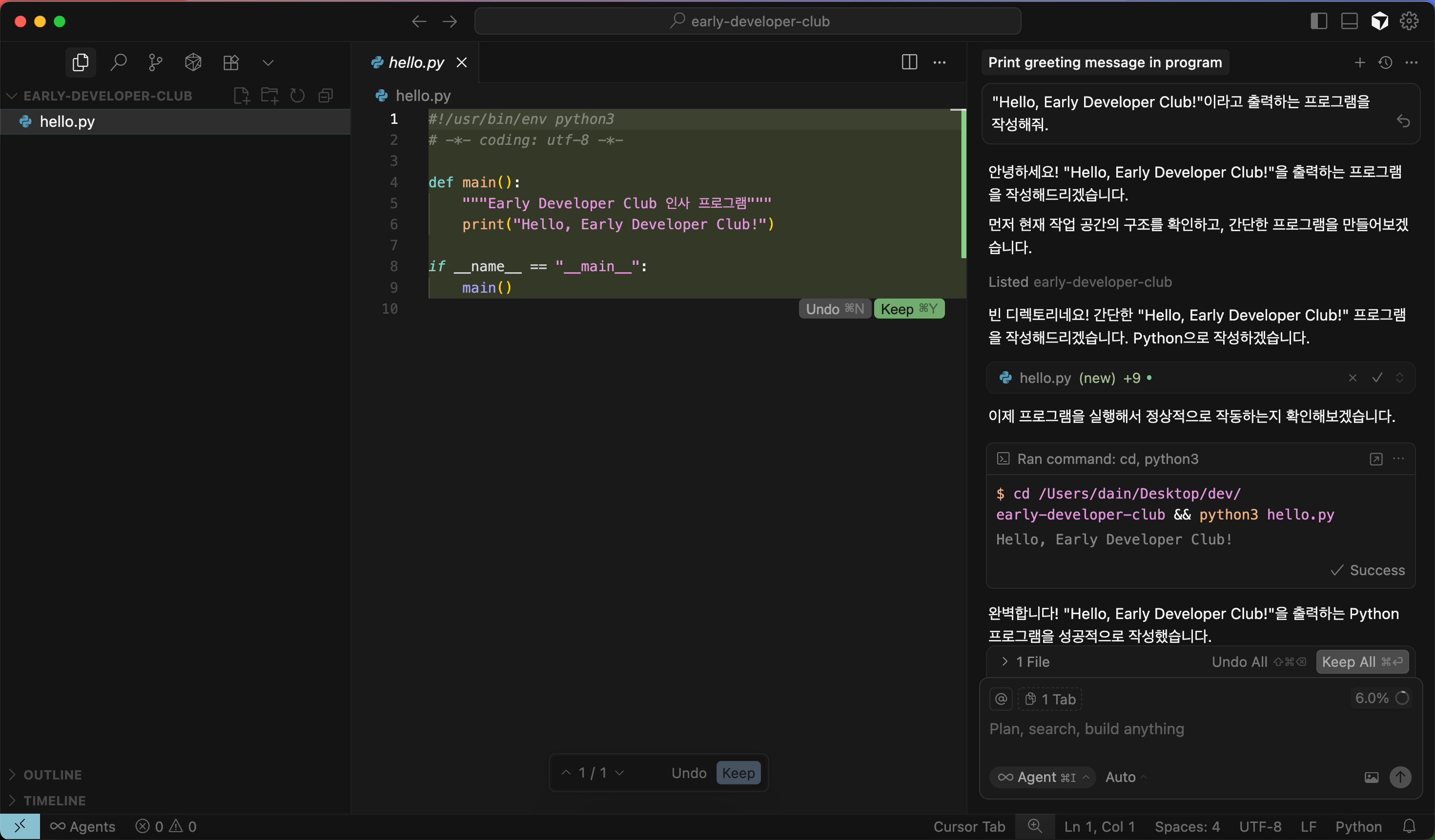Open the Source Control view icon
Viewport: 1435px width, 840px height.
click(x=155, y=62)
